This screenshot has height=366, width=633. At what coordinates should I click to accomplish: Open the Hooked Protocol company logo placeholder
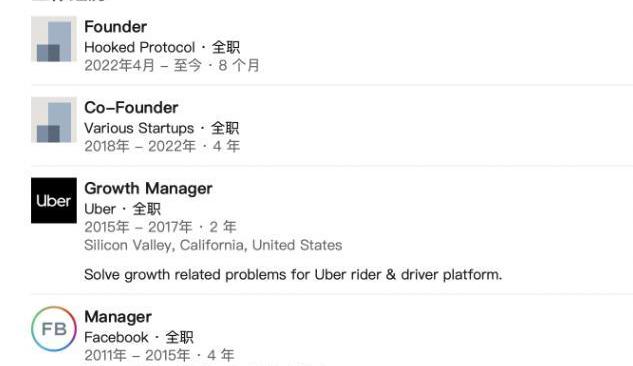coord(54,39)
